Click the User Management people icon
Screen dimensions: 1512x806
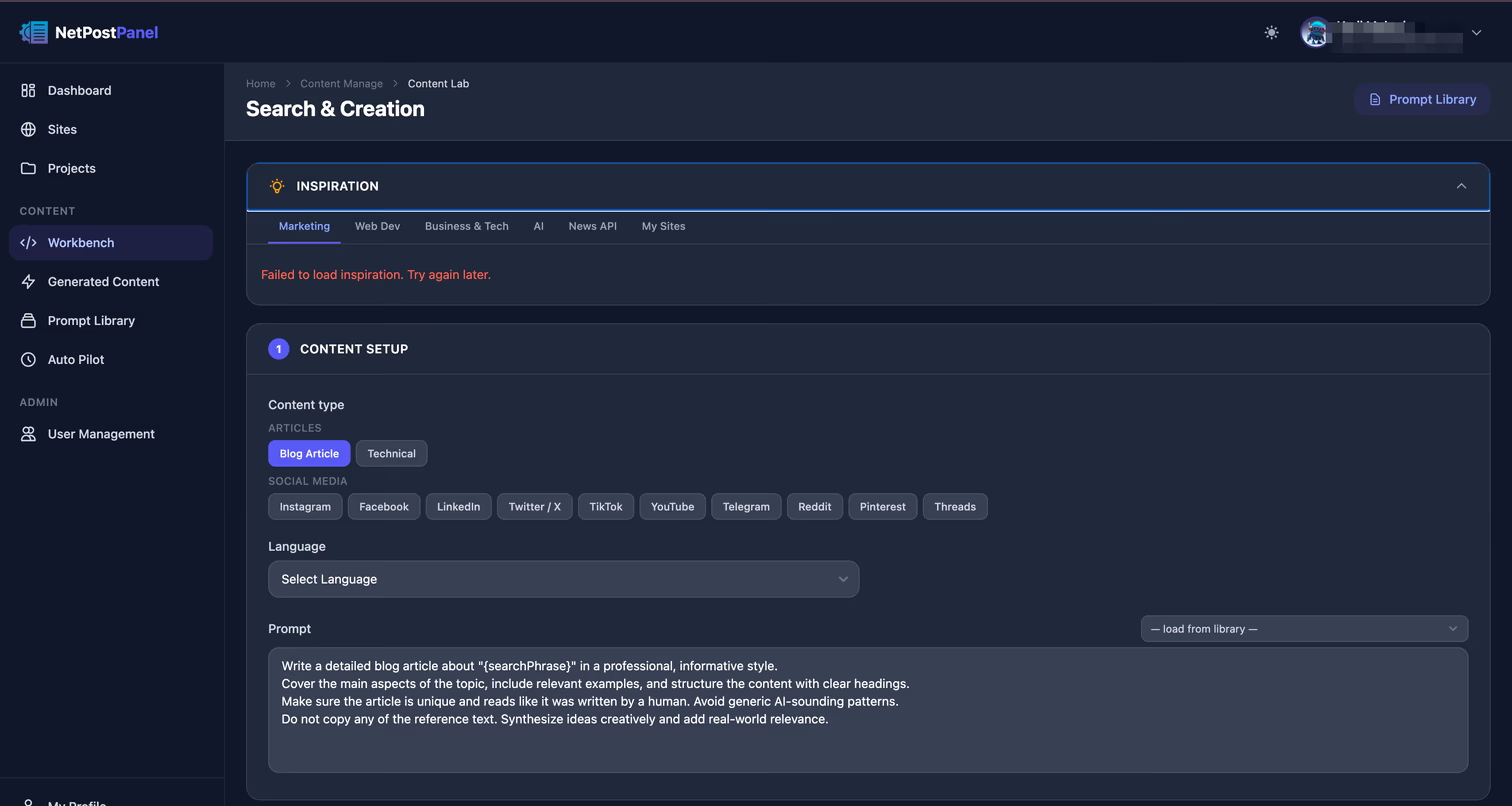pos(28,434)
